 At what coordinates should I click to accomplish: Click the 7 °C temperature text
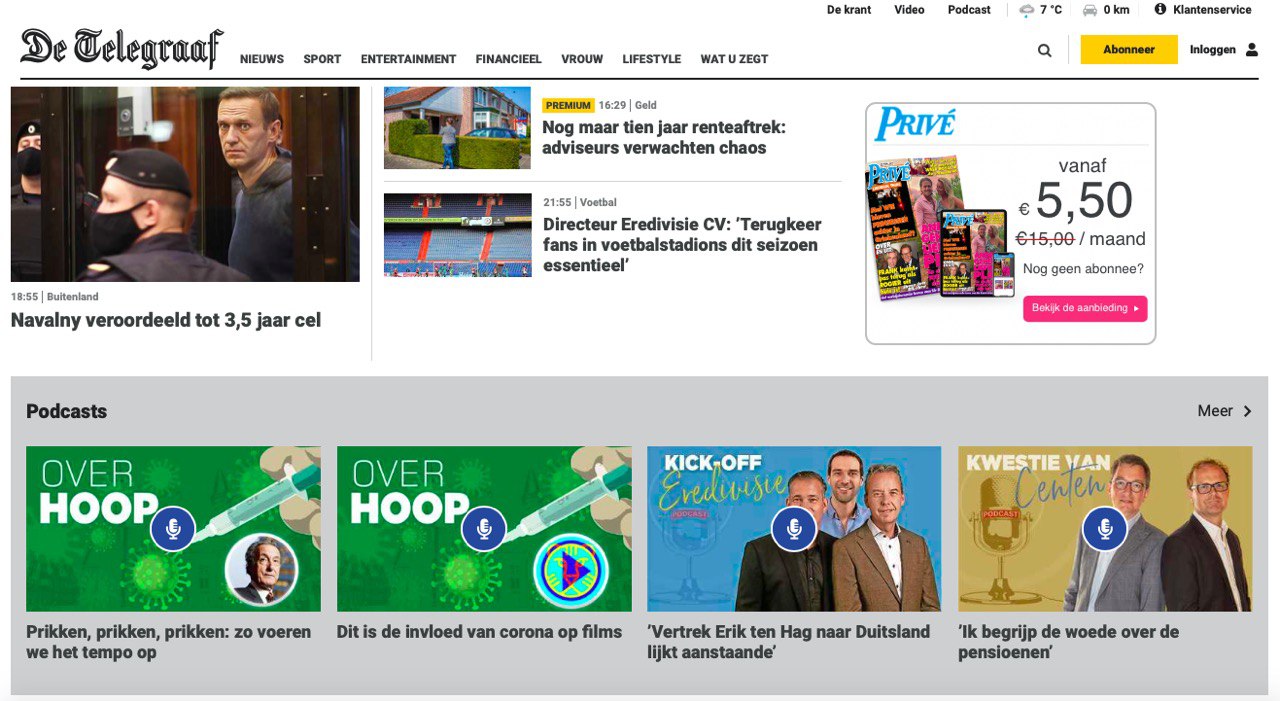1051,10
